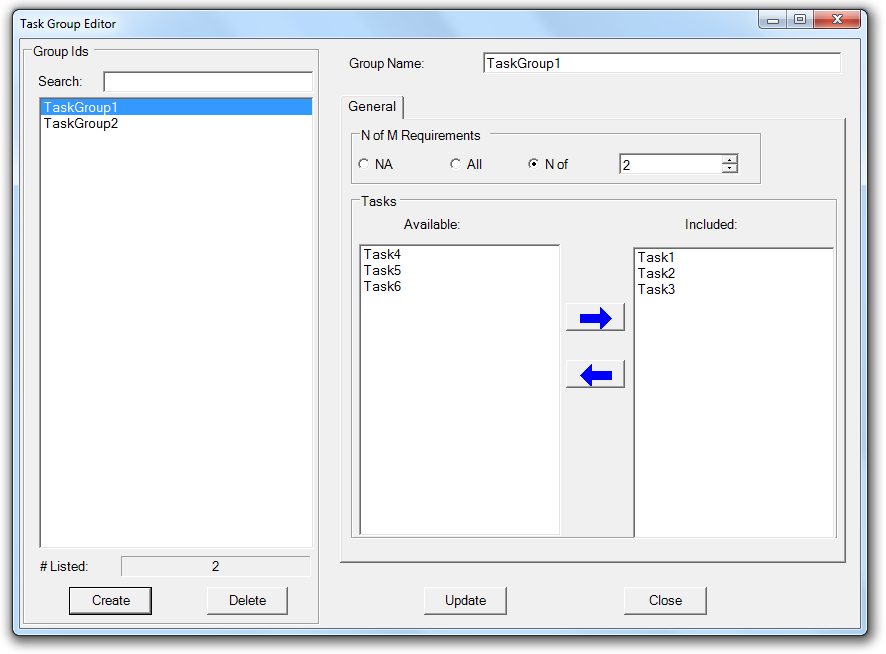Viewport: 886px width, 654px height.
Task: Click the Close button
Action: [665, 600]
